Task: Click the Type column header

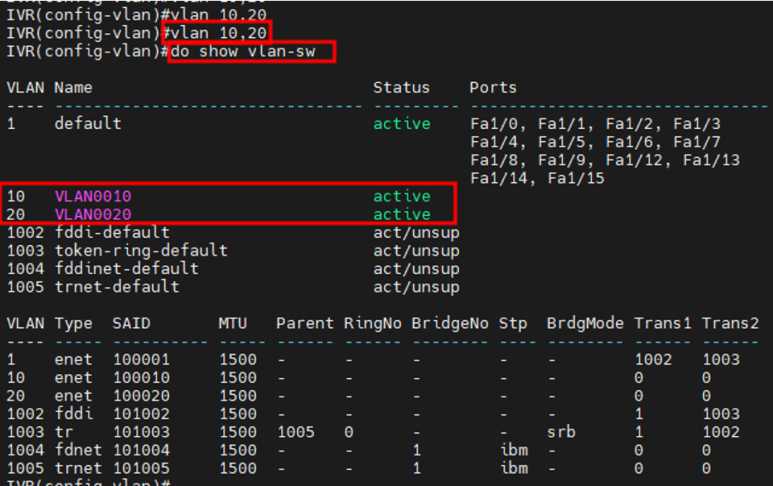Action: pos(73,323)
